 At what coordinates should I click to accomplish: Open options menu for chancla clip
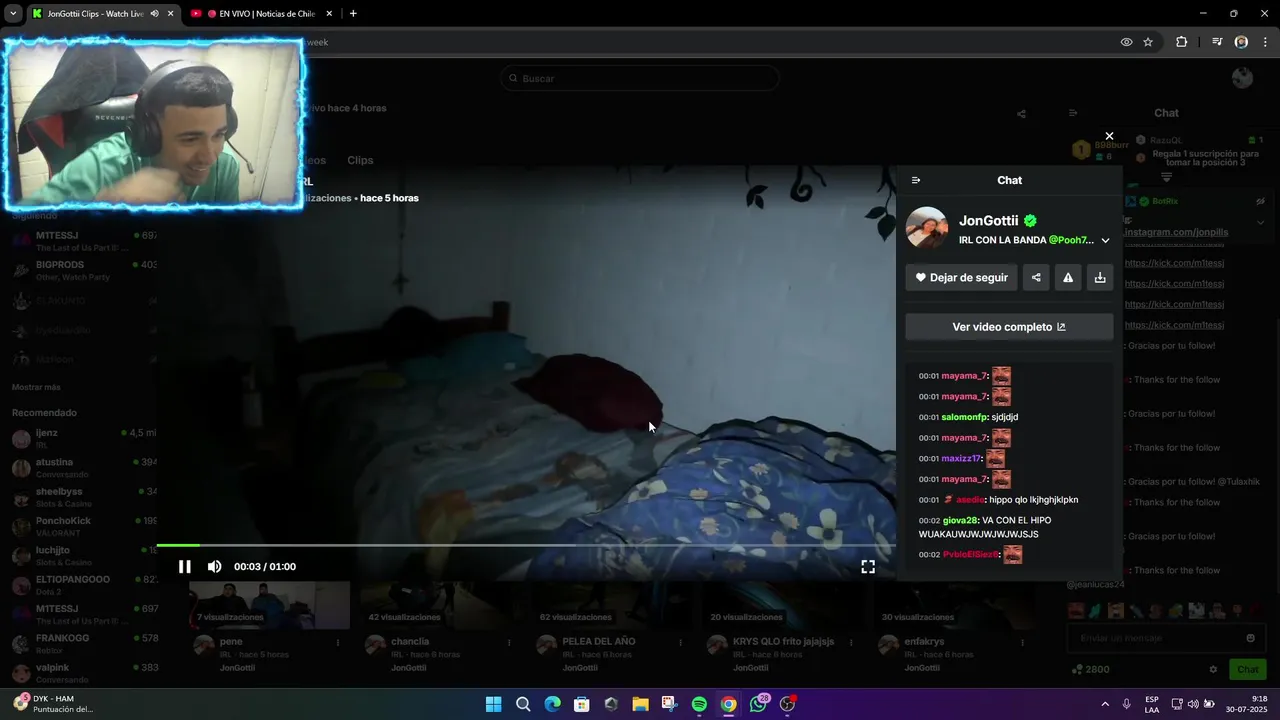[510, 642]
